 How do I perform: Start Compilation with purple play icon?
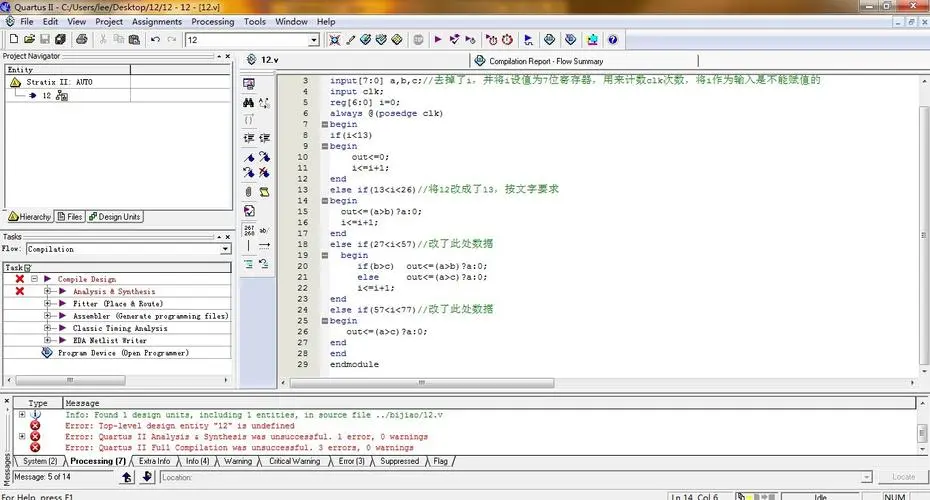438,40
